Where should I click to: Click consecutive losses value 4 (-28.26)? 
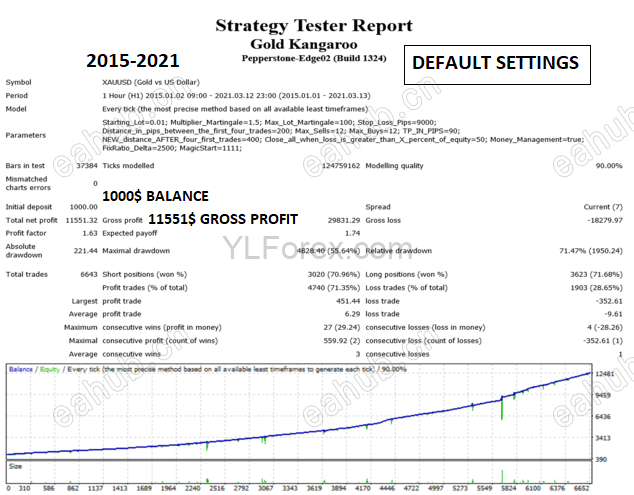605,327
